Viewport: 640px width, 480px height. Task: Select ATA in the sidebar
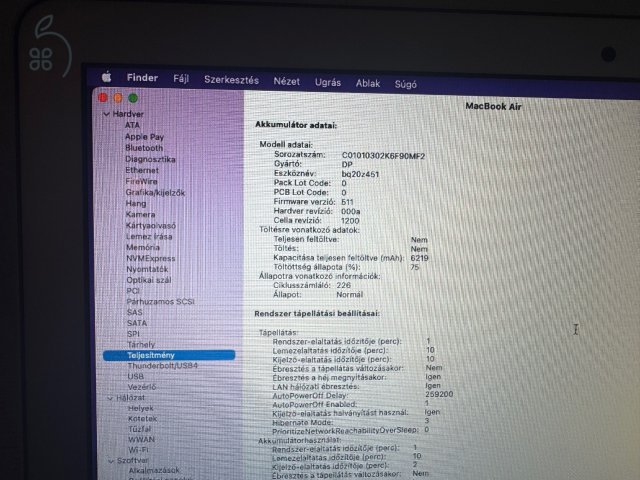[132, 125]
